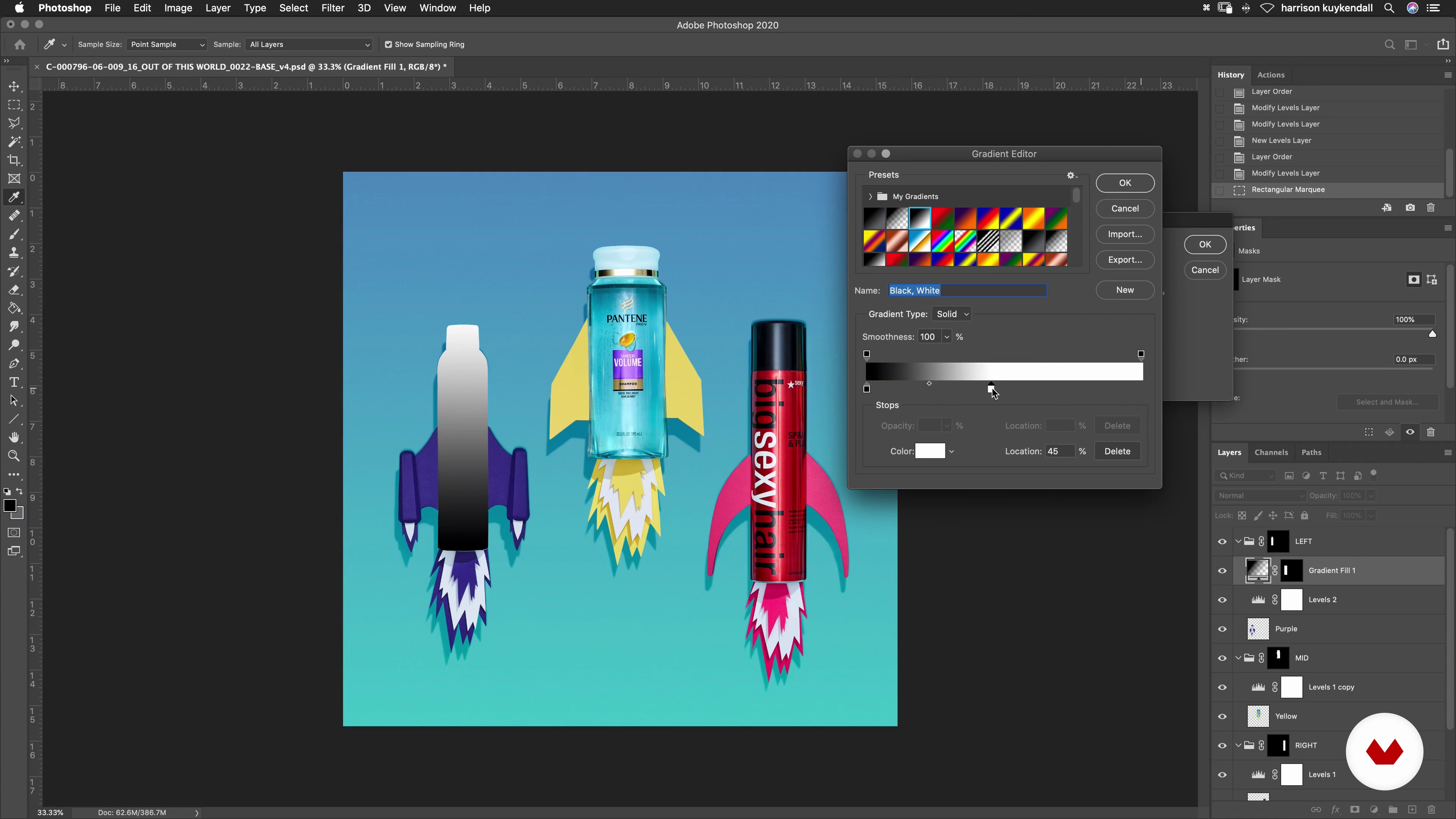This screenshot has height=819, width=1456.
Task: Select the Eyedropper tool in toolbar
Action: point(14,197)
